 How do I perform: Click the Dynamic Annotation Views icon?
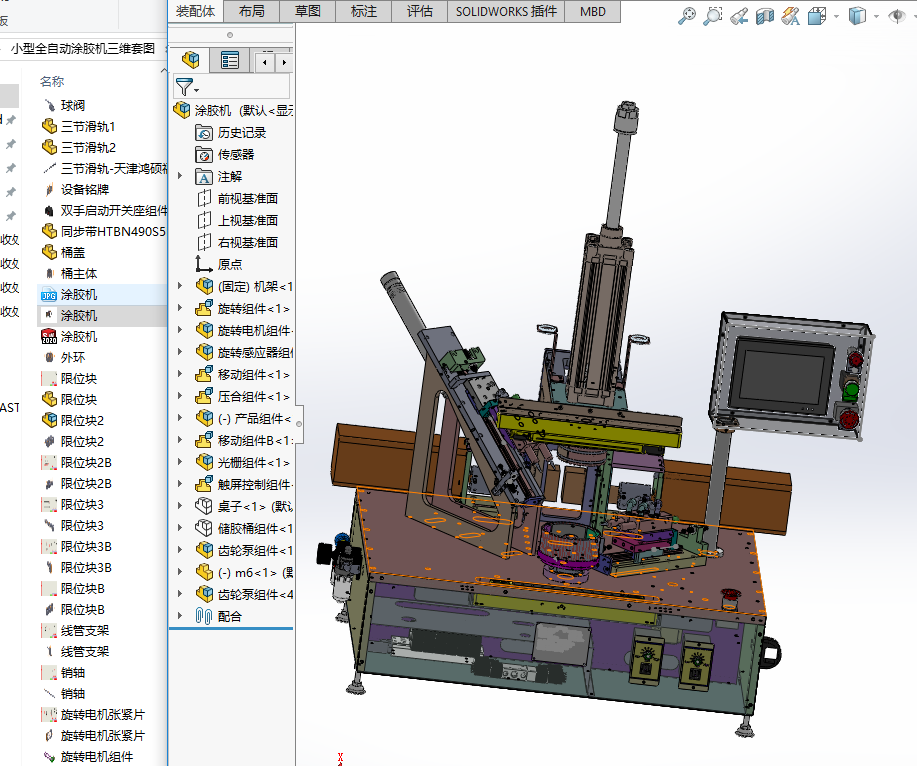click(790, 15)
